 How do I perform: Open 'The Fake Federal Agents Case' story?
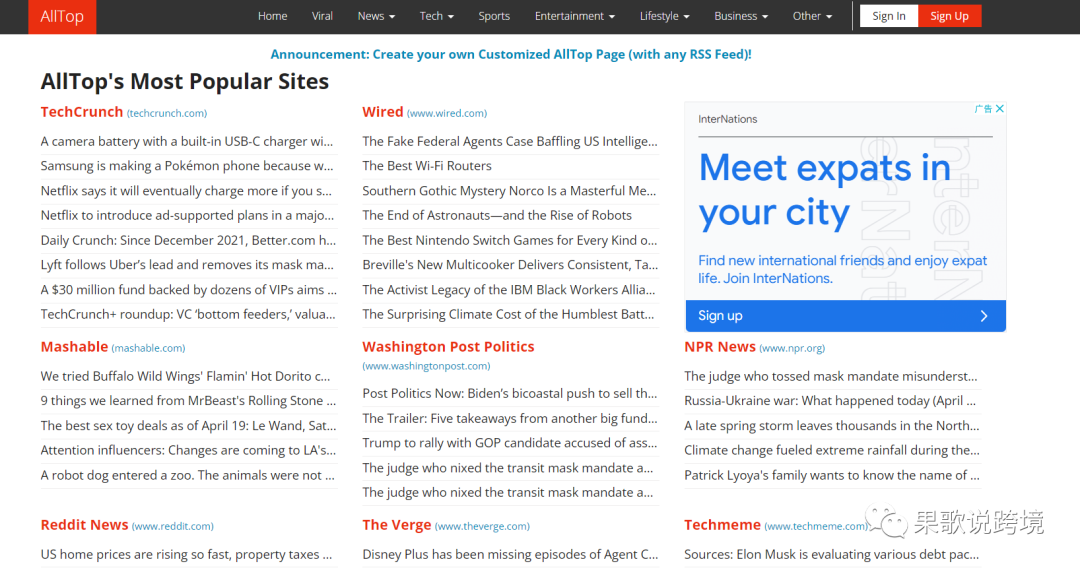click(510, 141)
